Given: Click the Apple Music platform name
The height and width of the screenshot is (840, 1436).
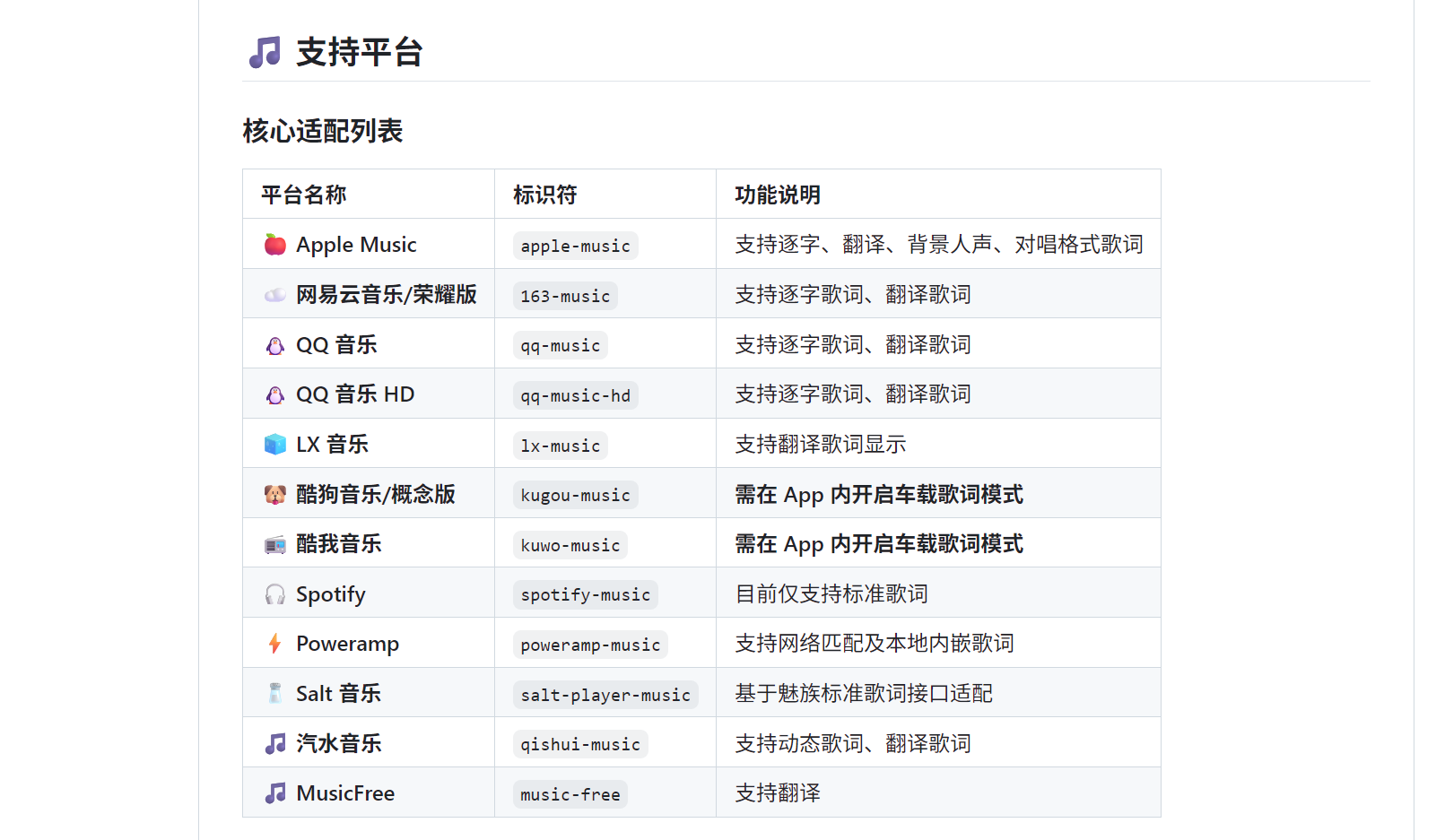Looking at the screenshot, I should pos(356,245).
